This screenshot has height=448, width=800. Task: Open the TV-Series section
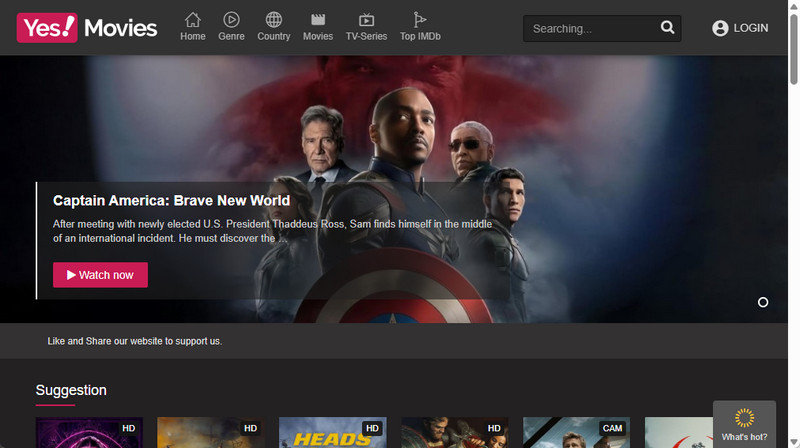[x=366, y=27]
